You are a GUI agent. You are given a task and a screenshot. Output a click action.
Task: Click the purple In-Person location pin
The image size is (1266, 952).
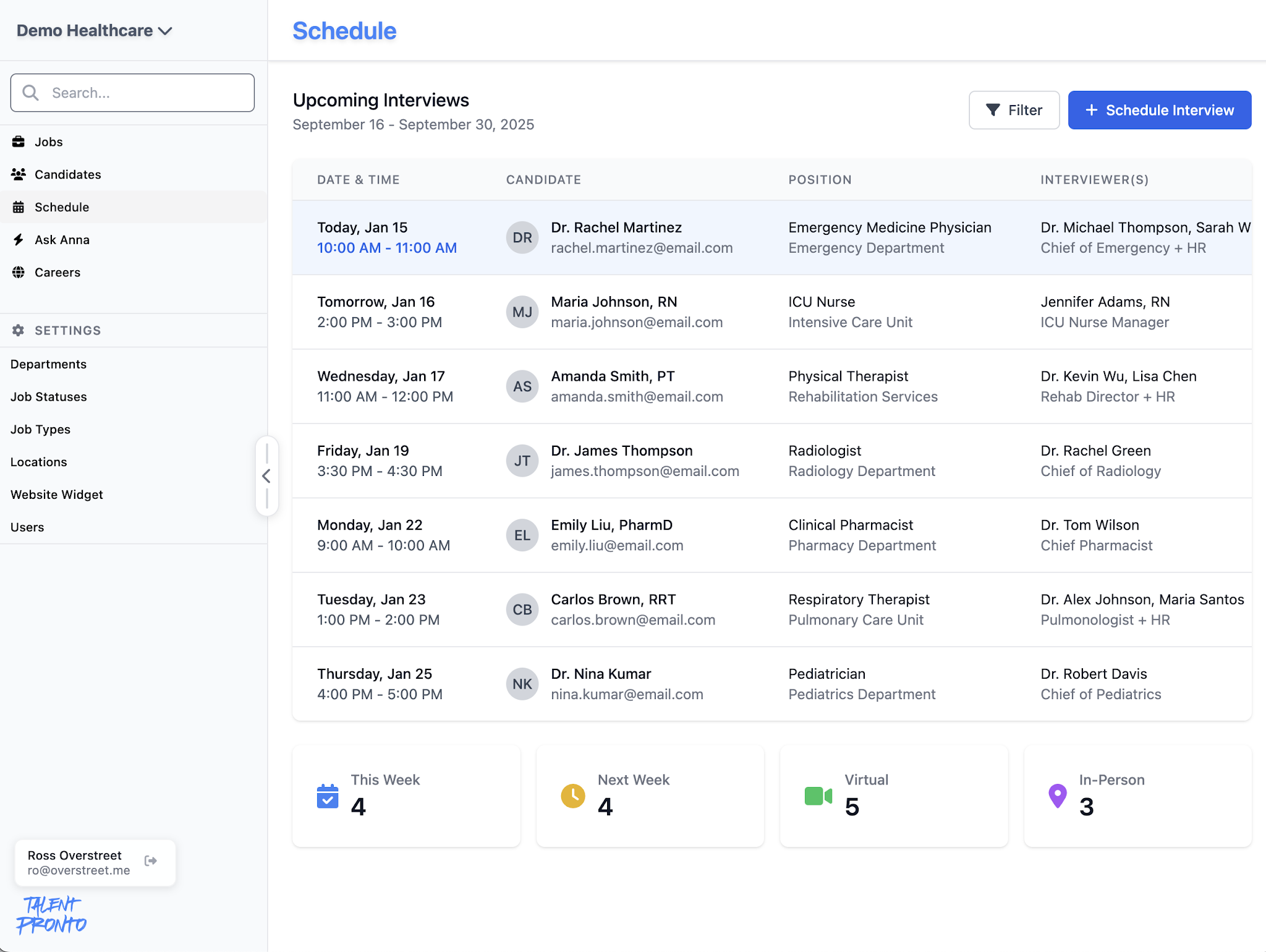(x=1057, y=796)
